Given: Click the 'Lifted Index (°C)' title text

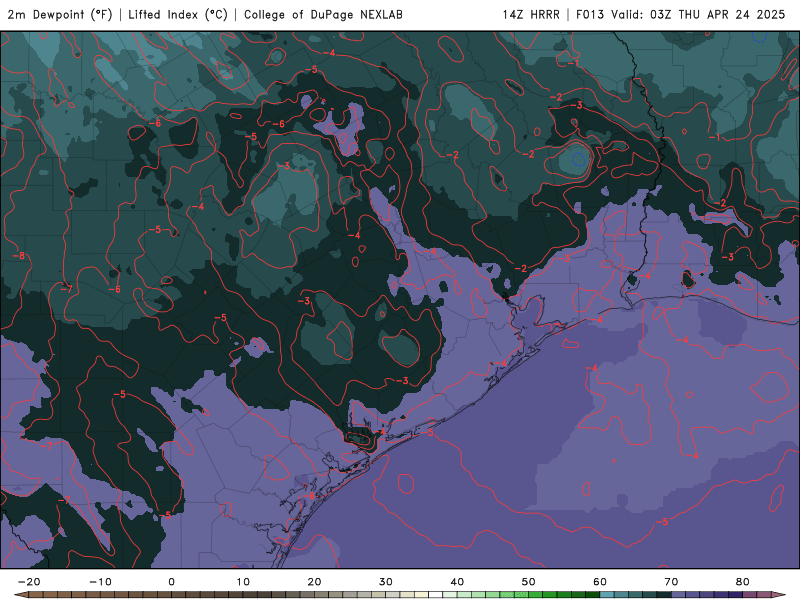Looking at the screenshot, I should (178, 14).
